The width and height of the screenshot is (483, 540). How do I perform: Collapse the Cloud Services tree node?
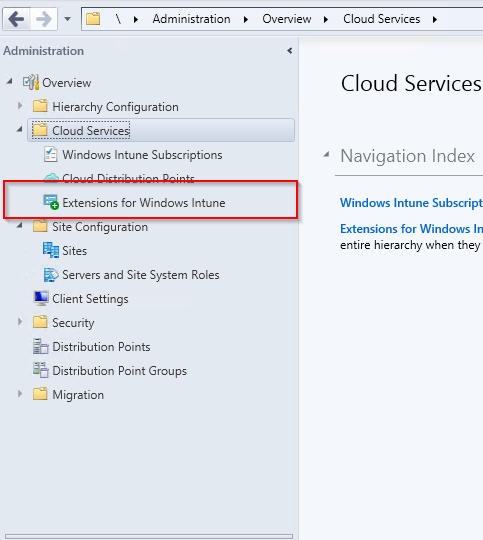pyautogui.click(x=20, y=129)
